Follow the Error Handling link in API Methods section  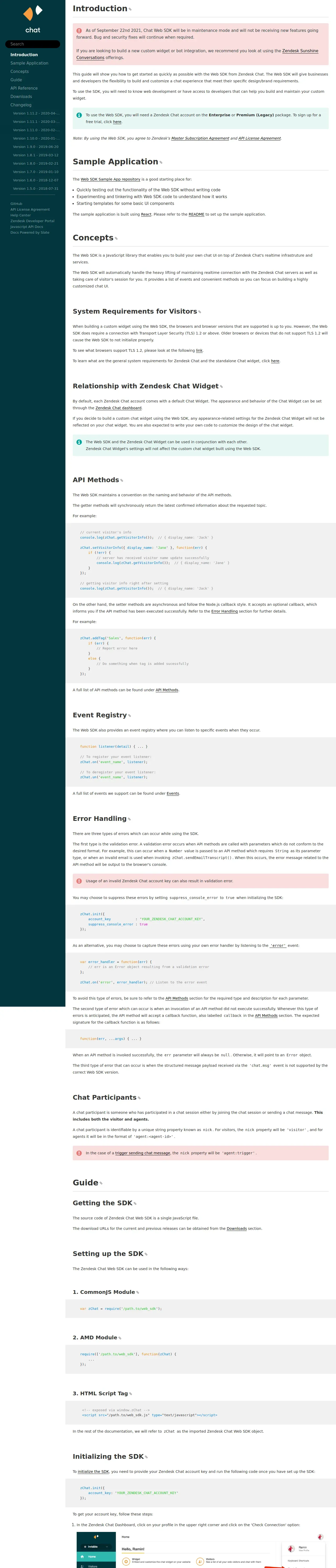(225, 611)
